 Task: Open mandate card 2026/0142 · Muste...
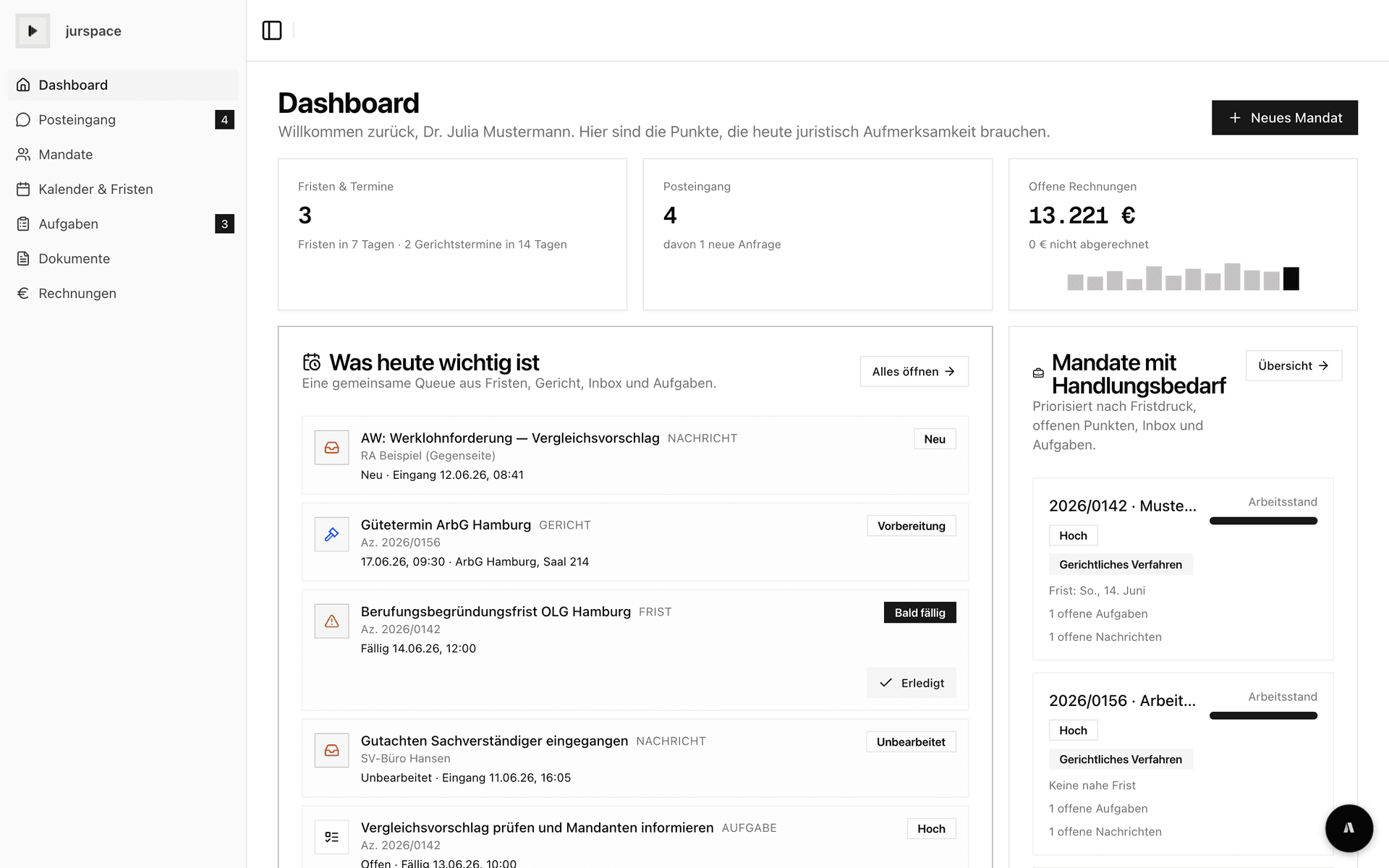[x=1183, y=569]
